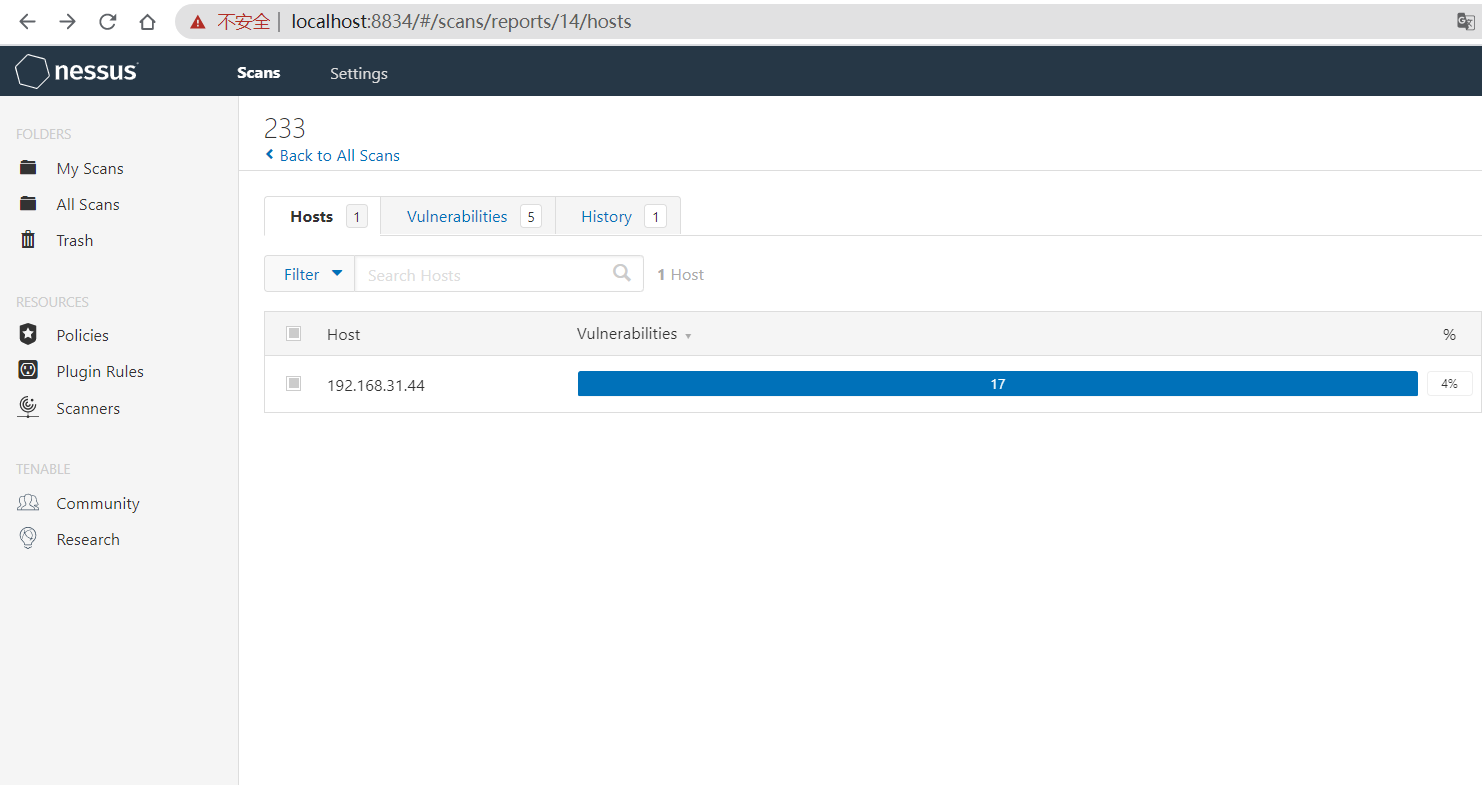Toggle the select-all hosts checkbox
Screen dimensions: 1482x785
pyautogui.click(x=293, y=333)
